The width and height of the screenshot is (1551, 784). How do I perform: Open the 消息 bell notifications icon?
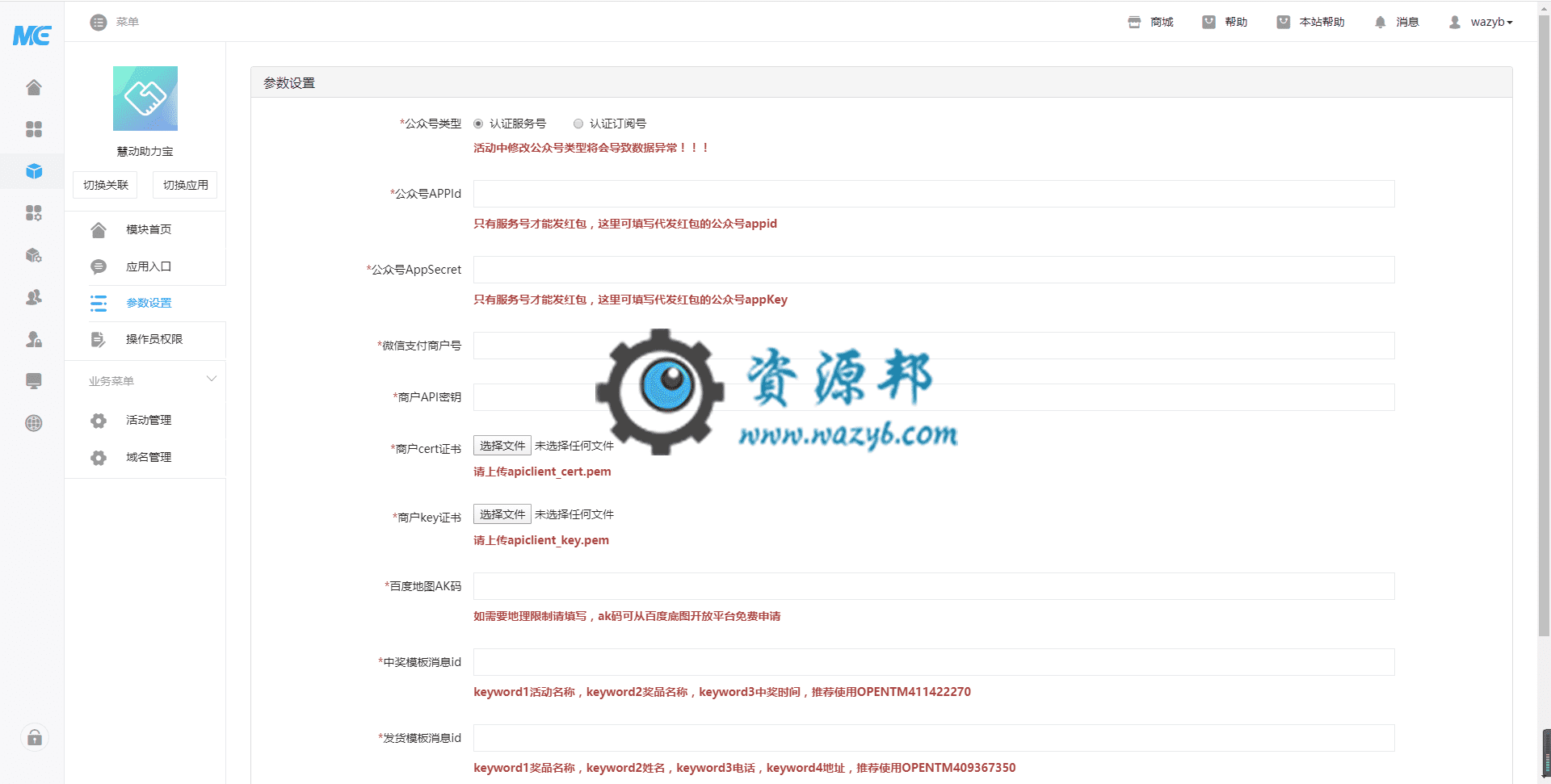1380,23
